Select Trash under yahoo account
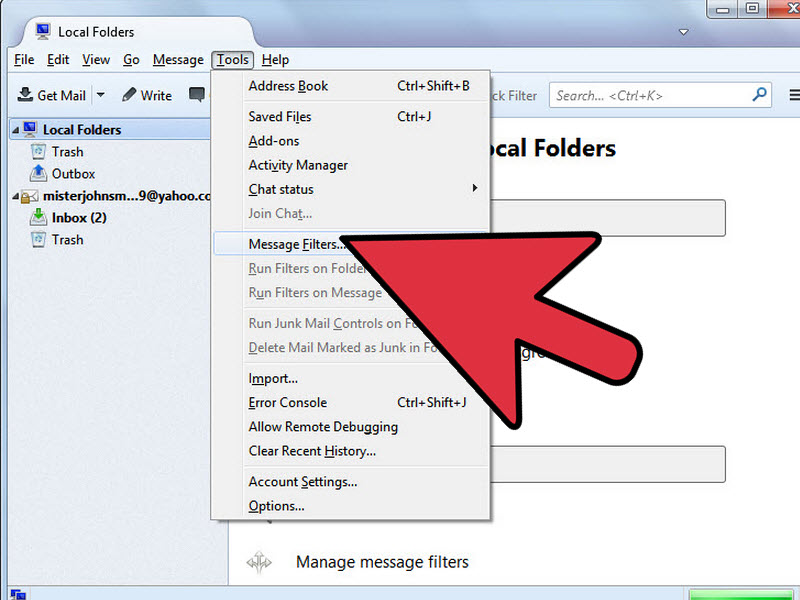 (67, 240)
